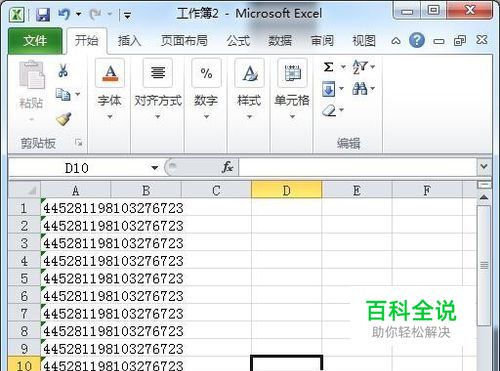Screen dimensions: 500x371
Task: Open the 审阅 (Review) tab
Action: [322, 41]
